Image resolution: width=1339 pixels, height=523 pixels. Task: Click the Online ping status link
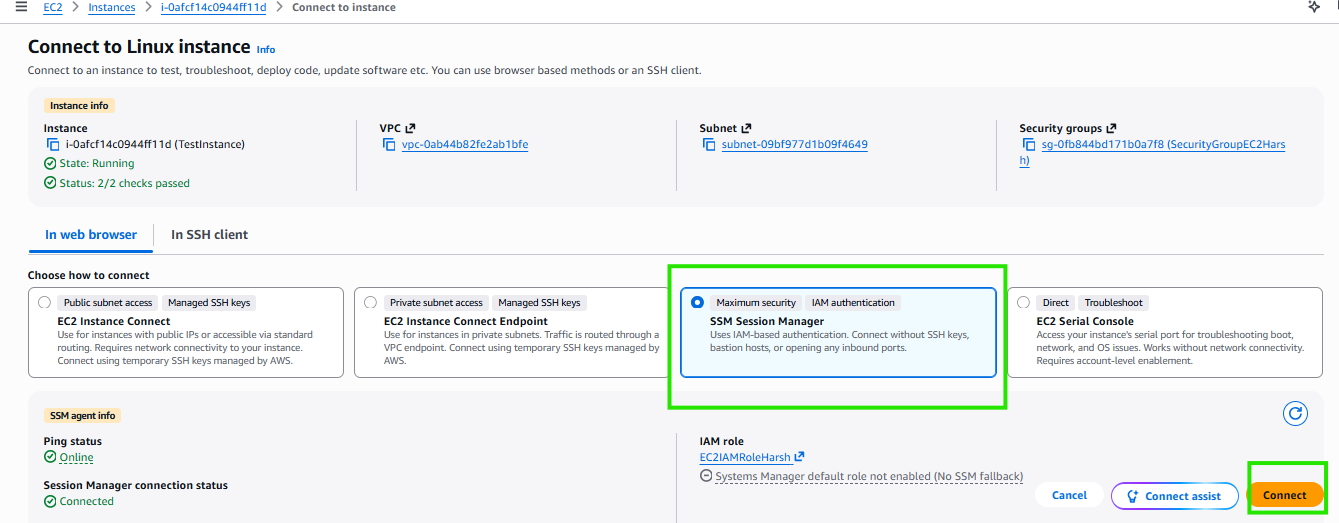[x=76, y=457]
